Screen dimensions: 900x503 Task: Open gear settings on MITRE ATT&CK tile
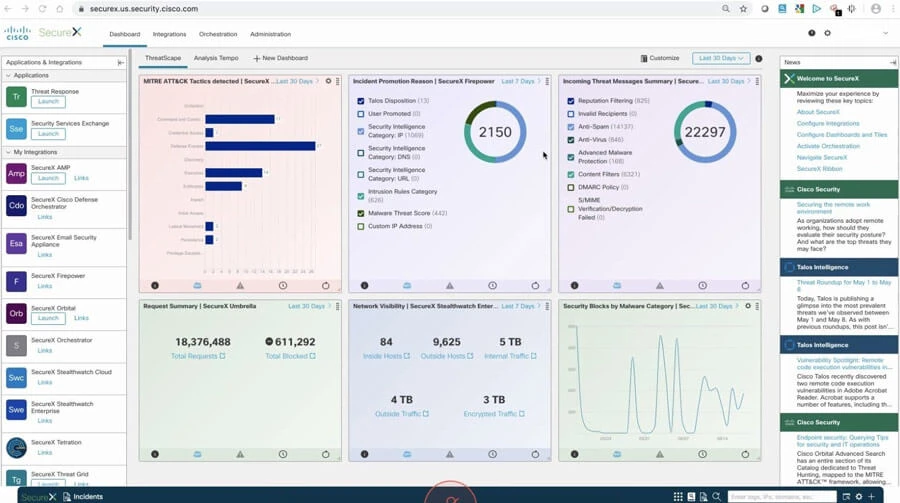(328, 81)
